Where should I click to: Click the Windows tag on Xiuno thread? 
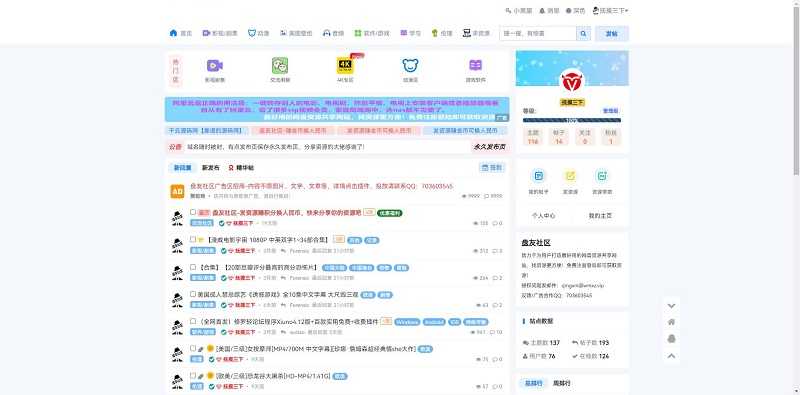[x=407, y=322]
